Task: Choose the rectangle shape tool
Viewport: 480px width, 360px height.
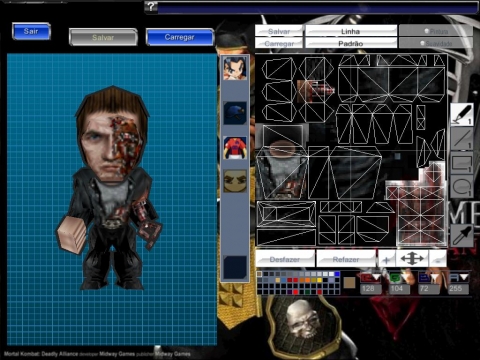Action: (x=462, y=162)
